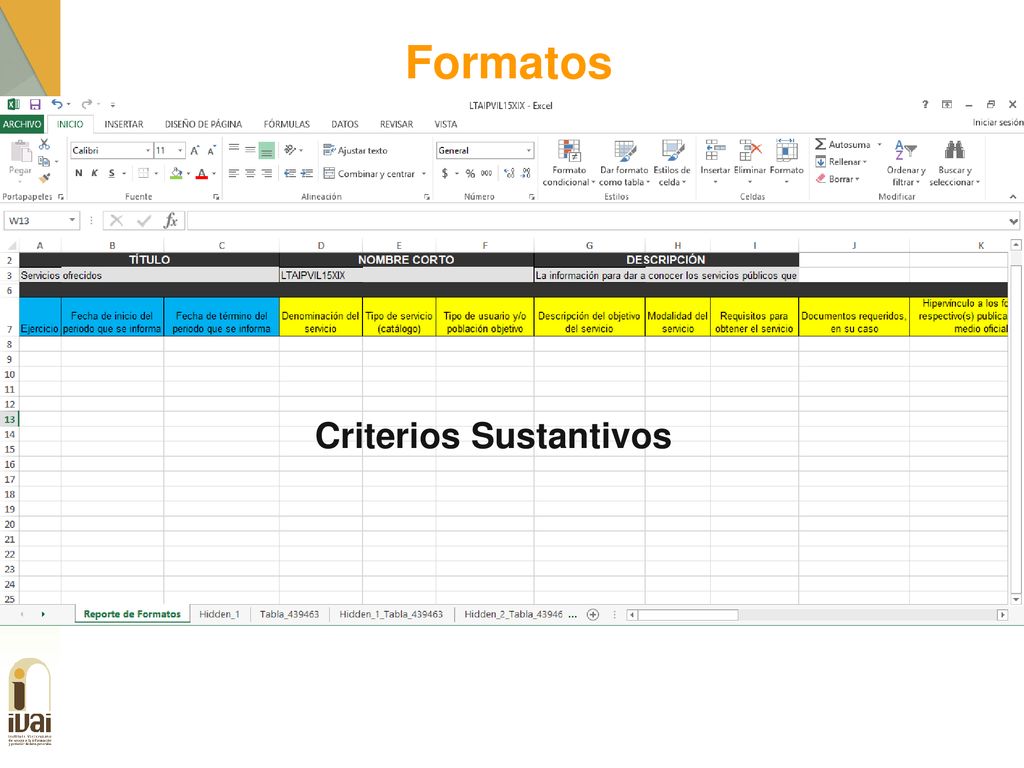Expand the formula bar chevron
1024x768 pixels.
click(x=1013, y=221)
